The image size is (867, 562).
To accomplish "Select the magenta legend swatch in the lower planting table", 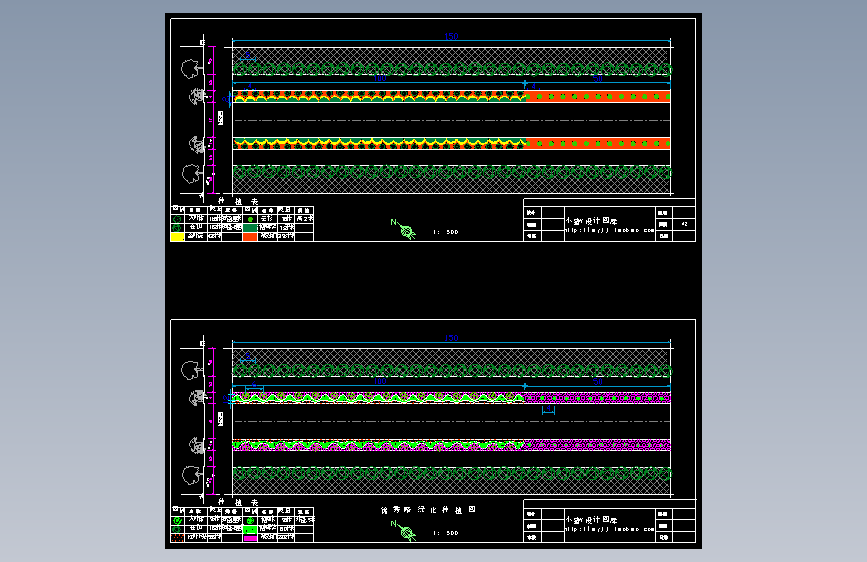I will click(x=250, y=538).
